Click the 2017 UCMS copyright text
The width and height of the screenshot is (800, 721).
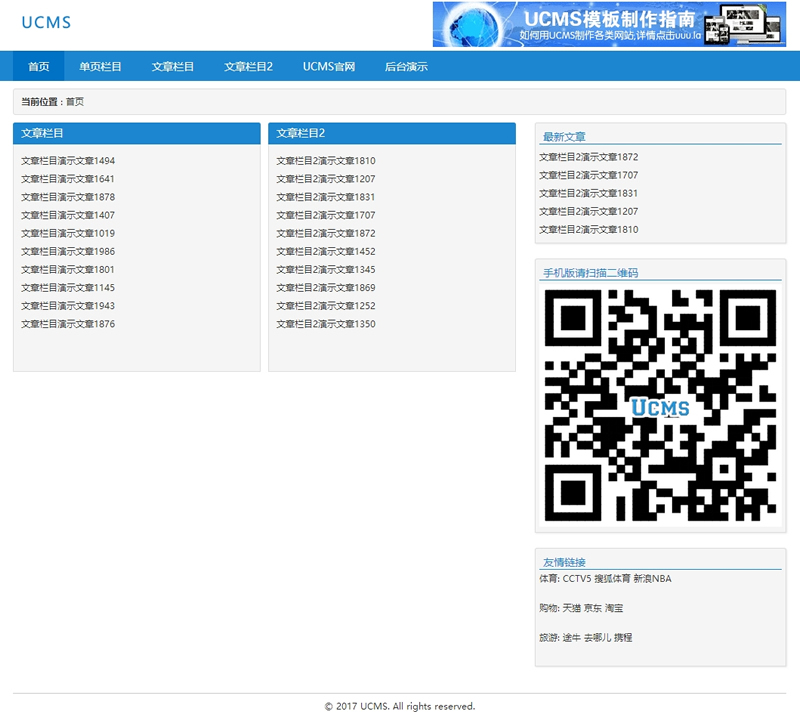pos(400,706)
